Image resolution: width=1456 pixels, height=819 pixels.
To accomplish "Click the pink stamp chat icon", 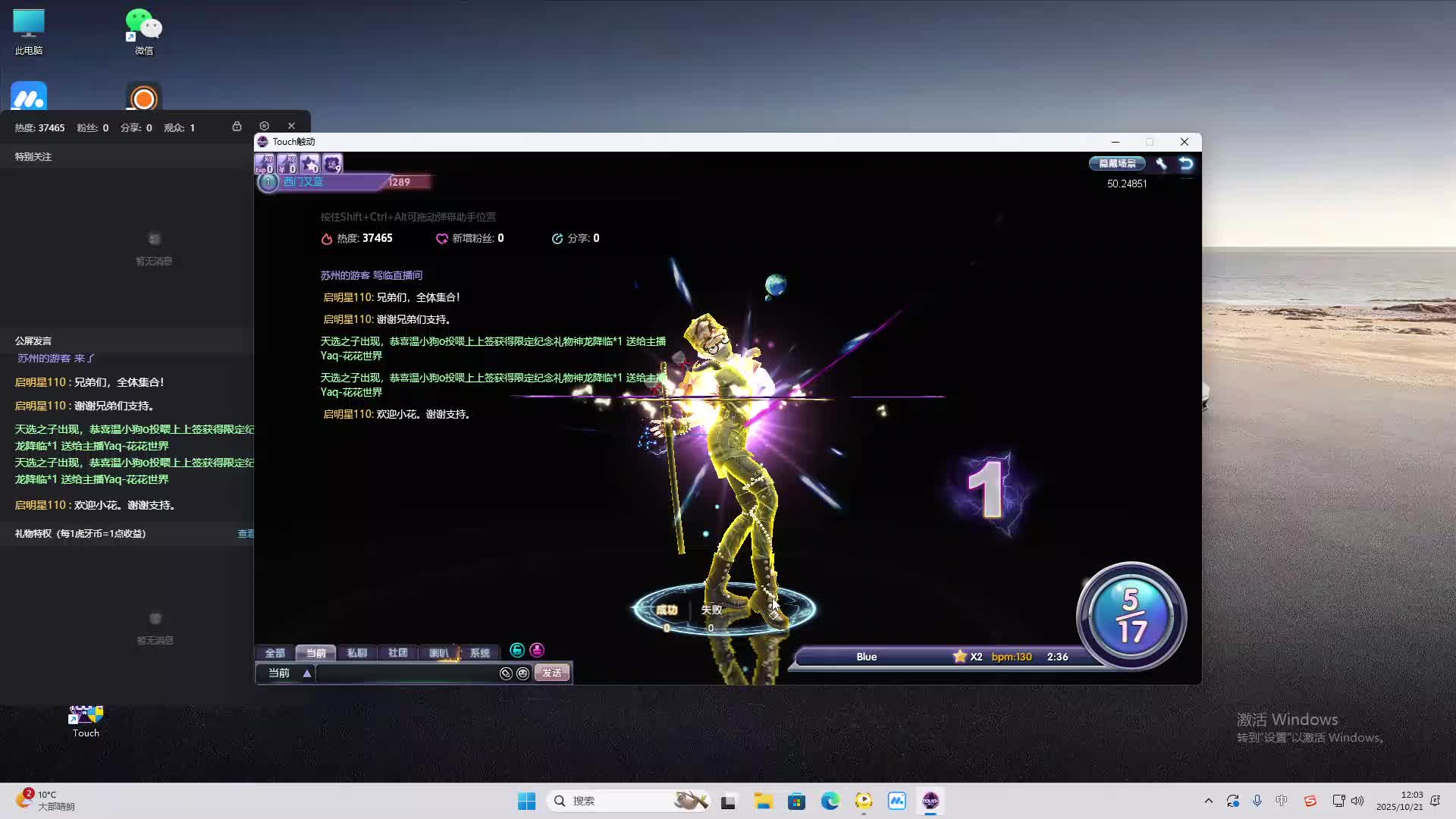I will click(537, 651).
